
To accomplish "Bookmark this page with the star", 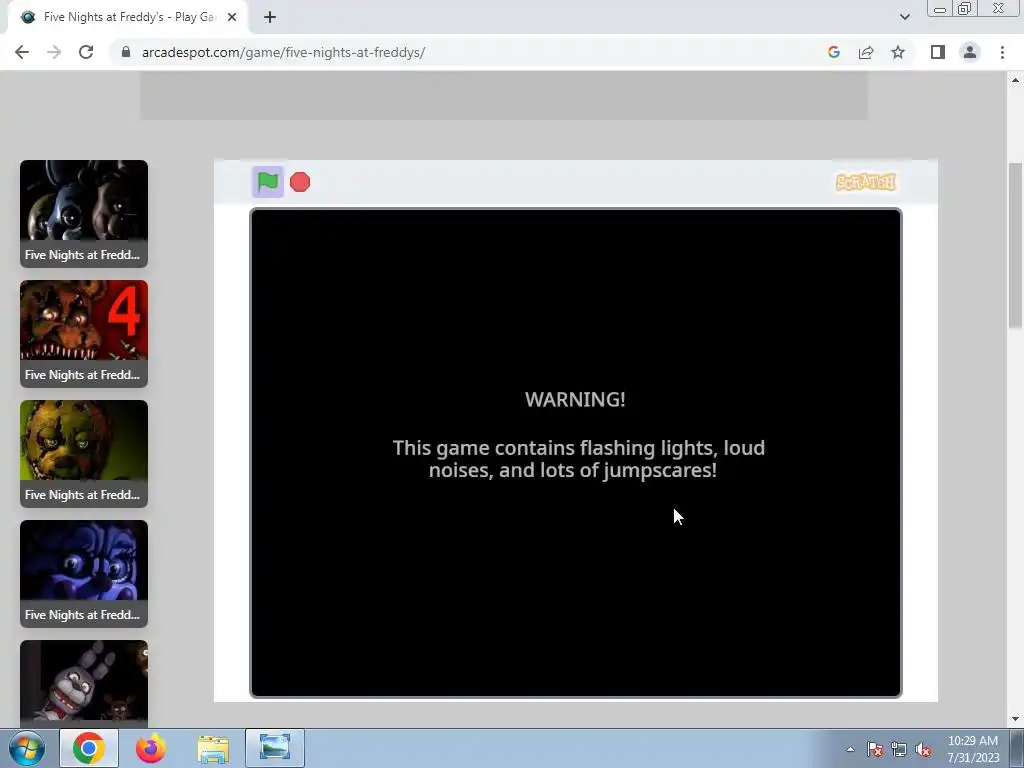I will 898,52.
